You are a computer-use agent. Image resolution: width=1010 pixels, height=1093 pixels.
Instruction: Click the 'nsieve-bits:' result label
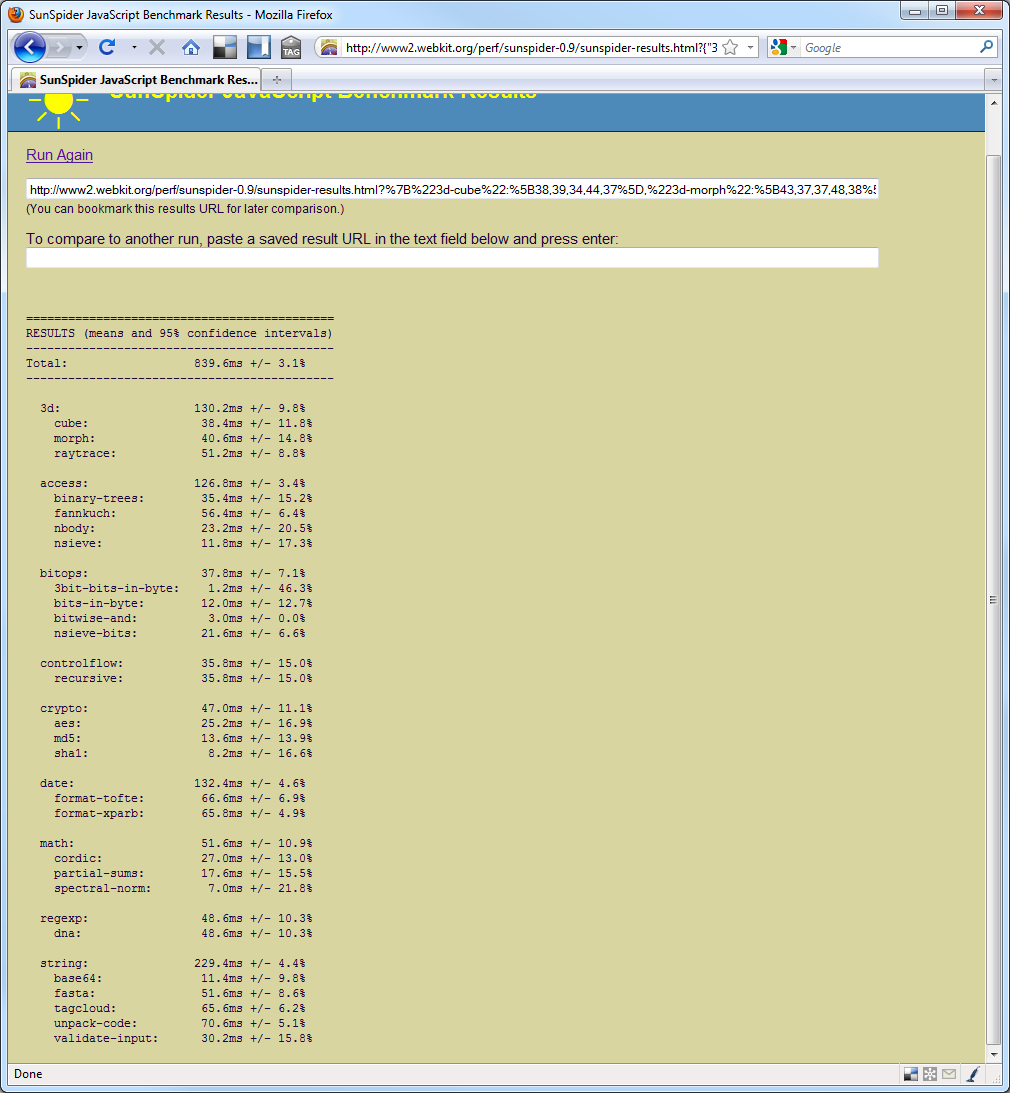95,634
